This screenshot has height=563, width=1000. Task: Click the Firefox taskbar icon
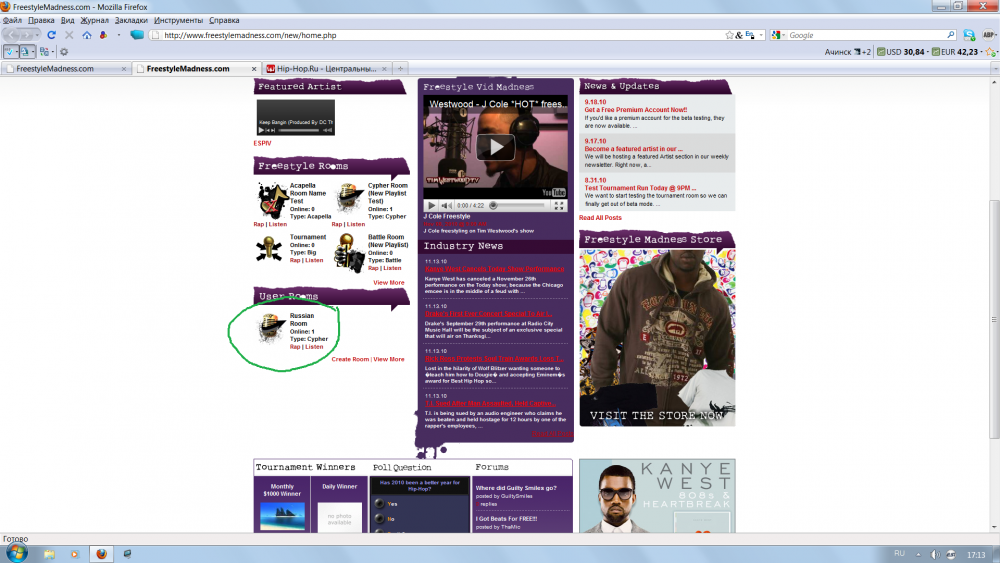(x=101, y=554)
